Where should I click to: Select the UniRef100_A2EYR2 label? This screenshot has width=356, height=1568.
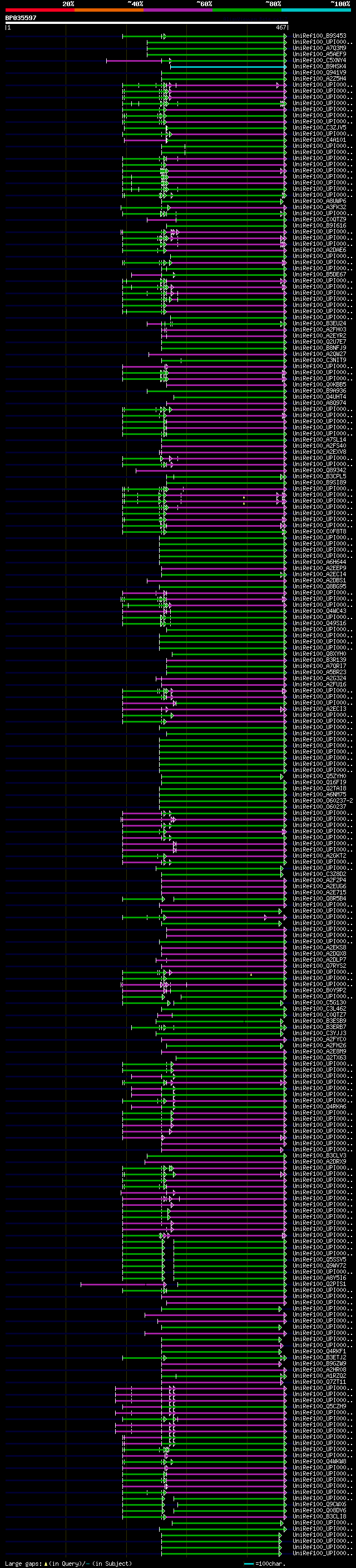[319, 336]
